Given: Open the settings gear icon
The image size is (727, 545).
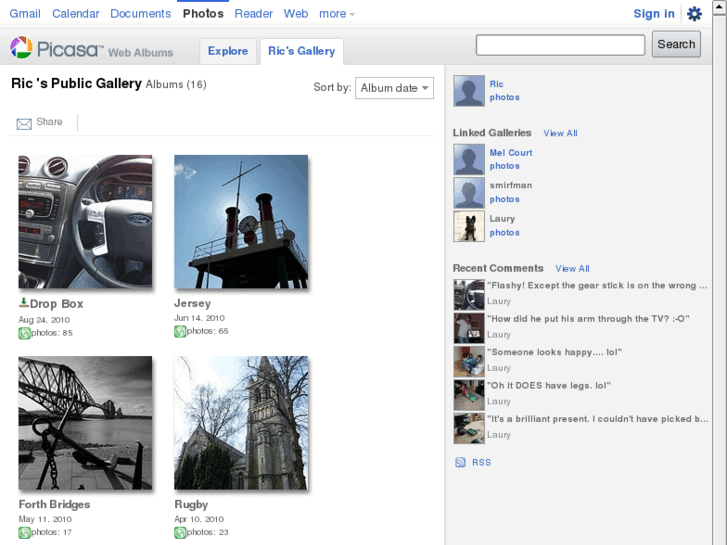Looking at the screenshot, I should tap(694, 14).
